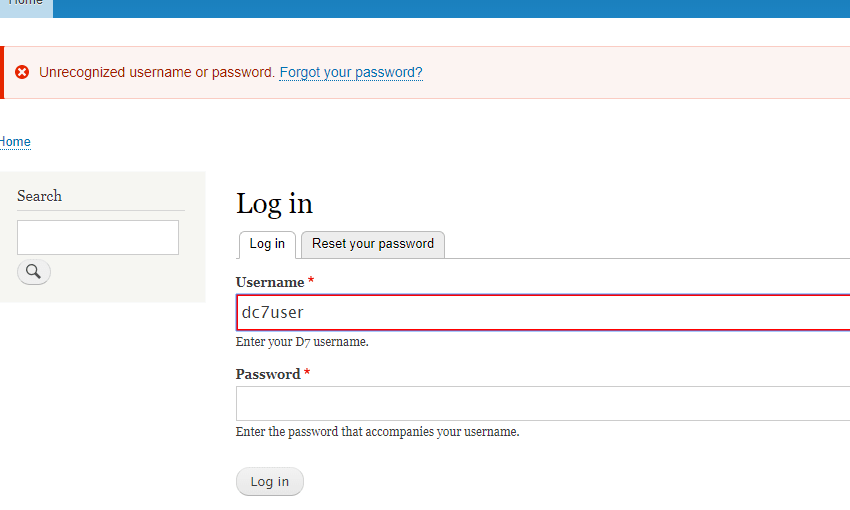The image size is (850, 510).
Task: Select the Home tab in top navigation
Action: point(26,8)
